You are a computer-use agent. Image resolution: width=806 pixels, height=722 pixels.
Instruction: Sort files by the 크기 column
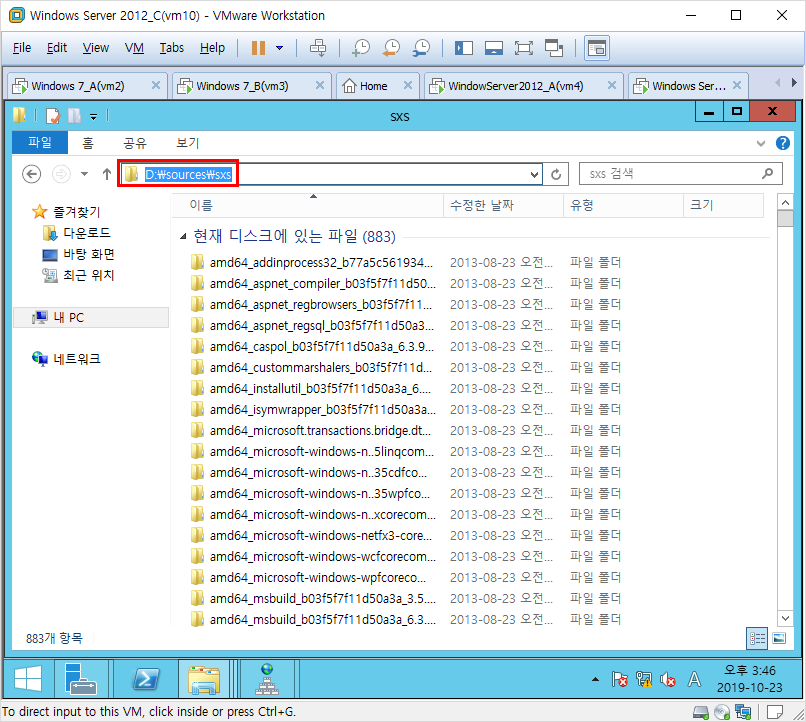click(x=723, y=205)
